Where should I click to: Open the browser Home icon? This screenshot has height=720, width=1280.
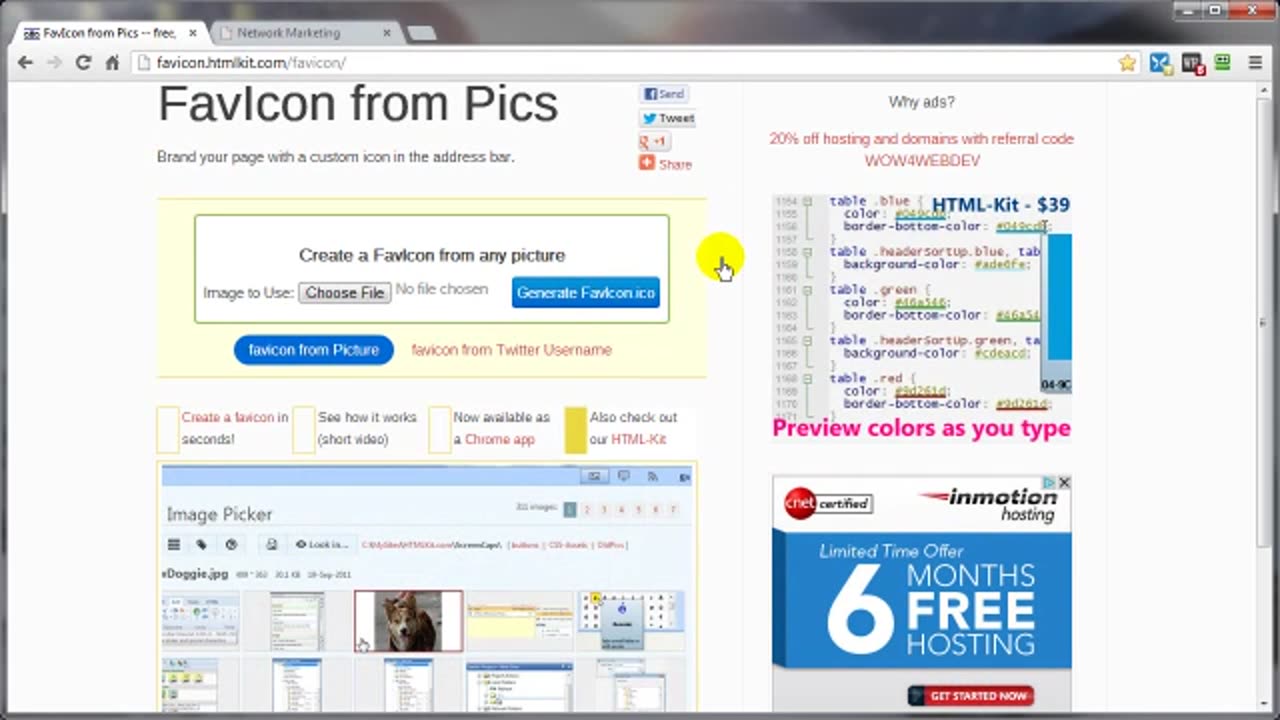coord(112,62)
